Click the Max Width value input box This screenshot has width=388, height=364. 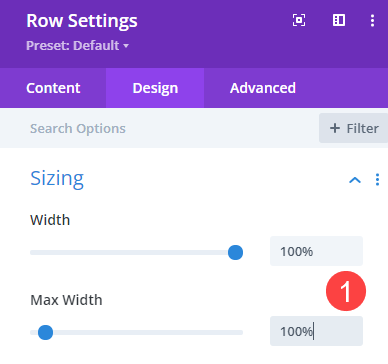[316, 331]
